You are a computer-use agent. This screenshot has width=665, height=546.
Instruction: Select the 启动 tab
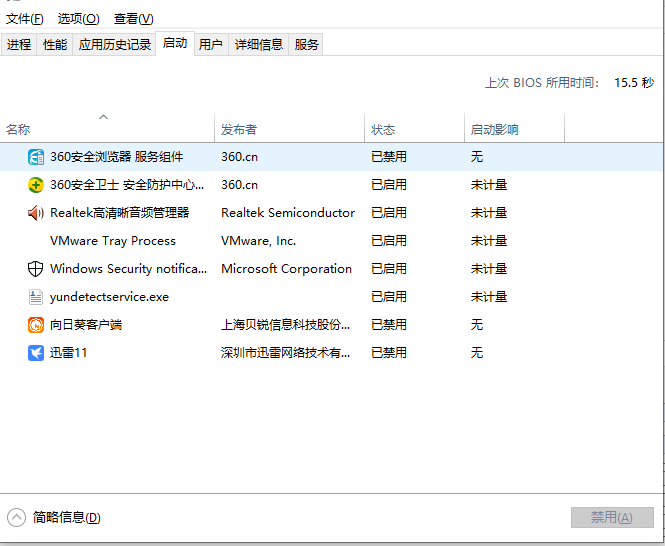175,43
